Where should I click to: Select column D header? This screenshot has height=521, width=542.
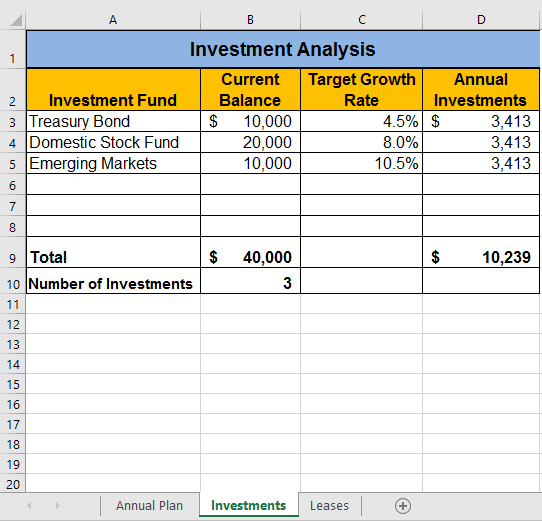481,20
